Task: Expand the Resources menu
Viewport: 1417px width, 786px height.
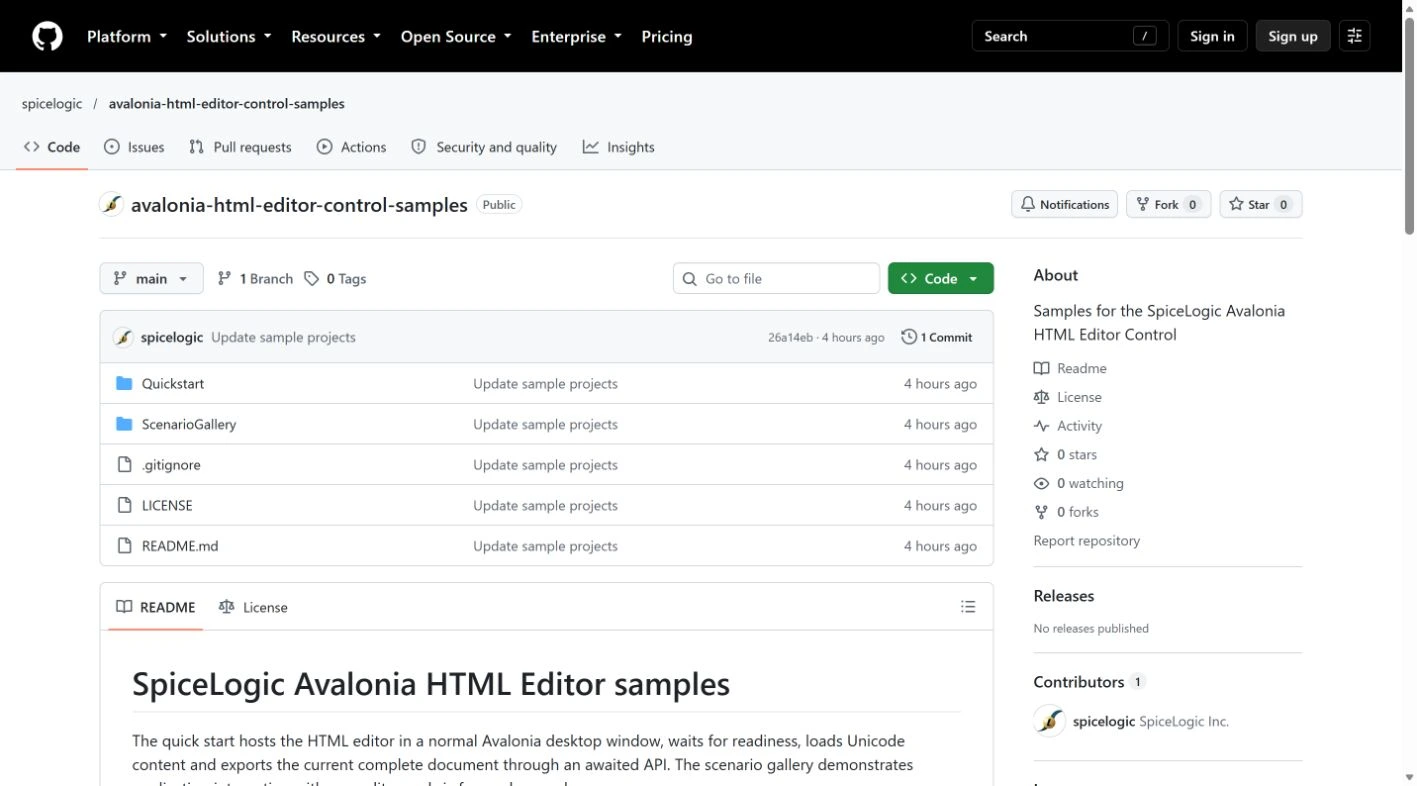Action: pyautogui.click(x=336, y=36)
